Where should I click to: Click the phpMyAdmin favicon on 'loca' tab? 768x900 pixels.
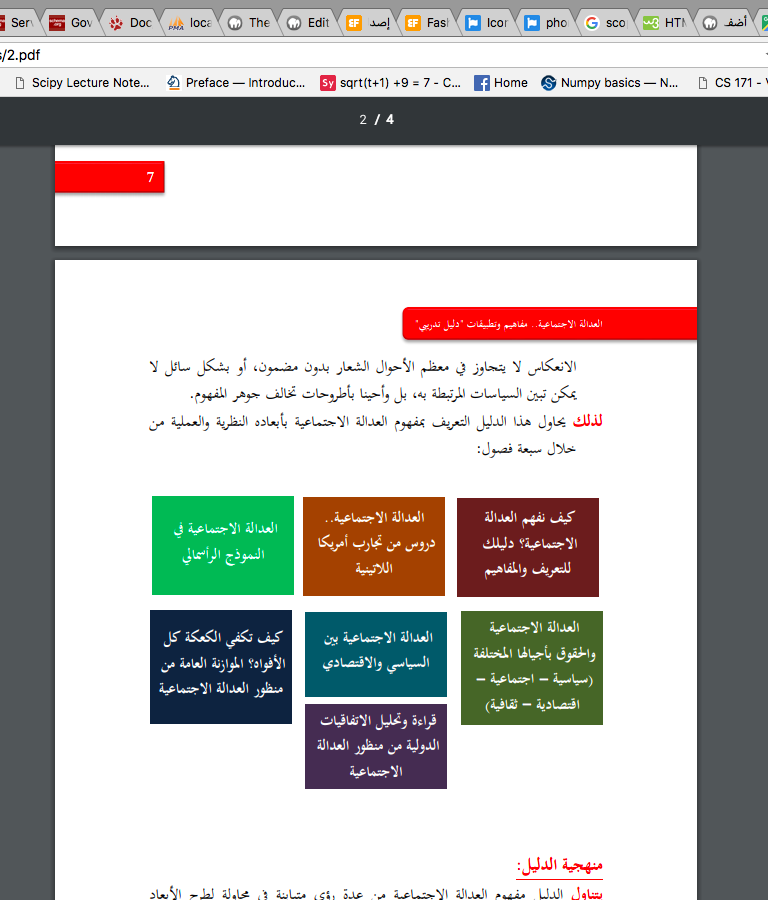point(176,23)
